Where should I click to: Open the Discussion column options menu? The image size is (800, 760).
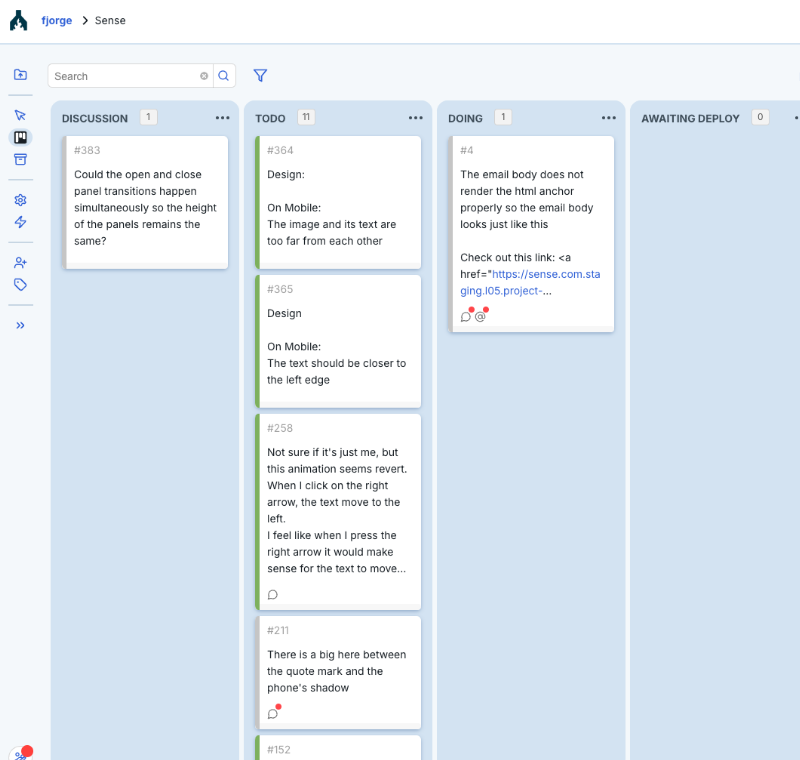[x=222, y=118]
